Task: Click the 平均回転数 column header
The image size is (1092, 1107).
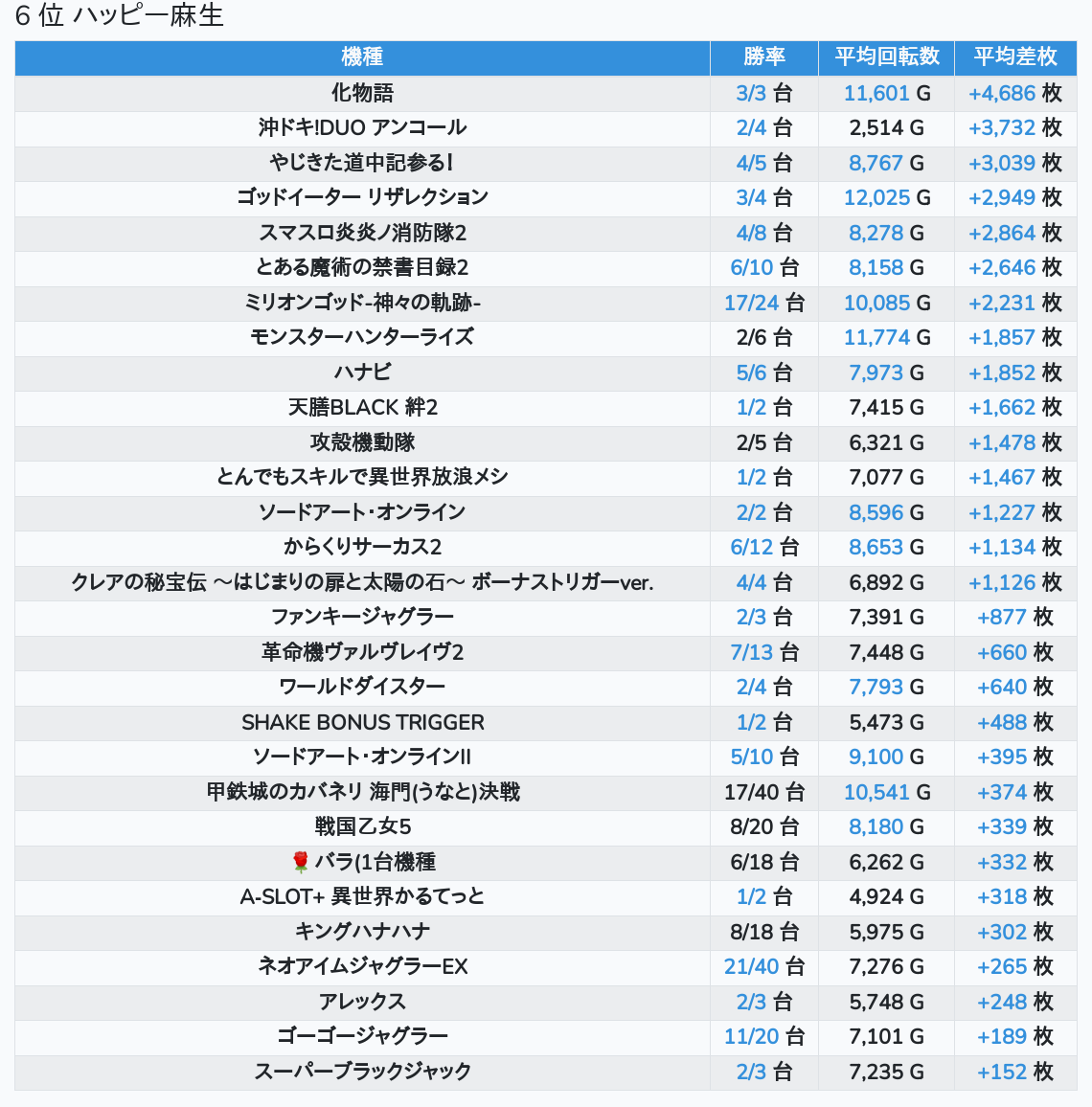Action: coord(886,57)
